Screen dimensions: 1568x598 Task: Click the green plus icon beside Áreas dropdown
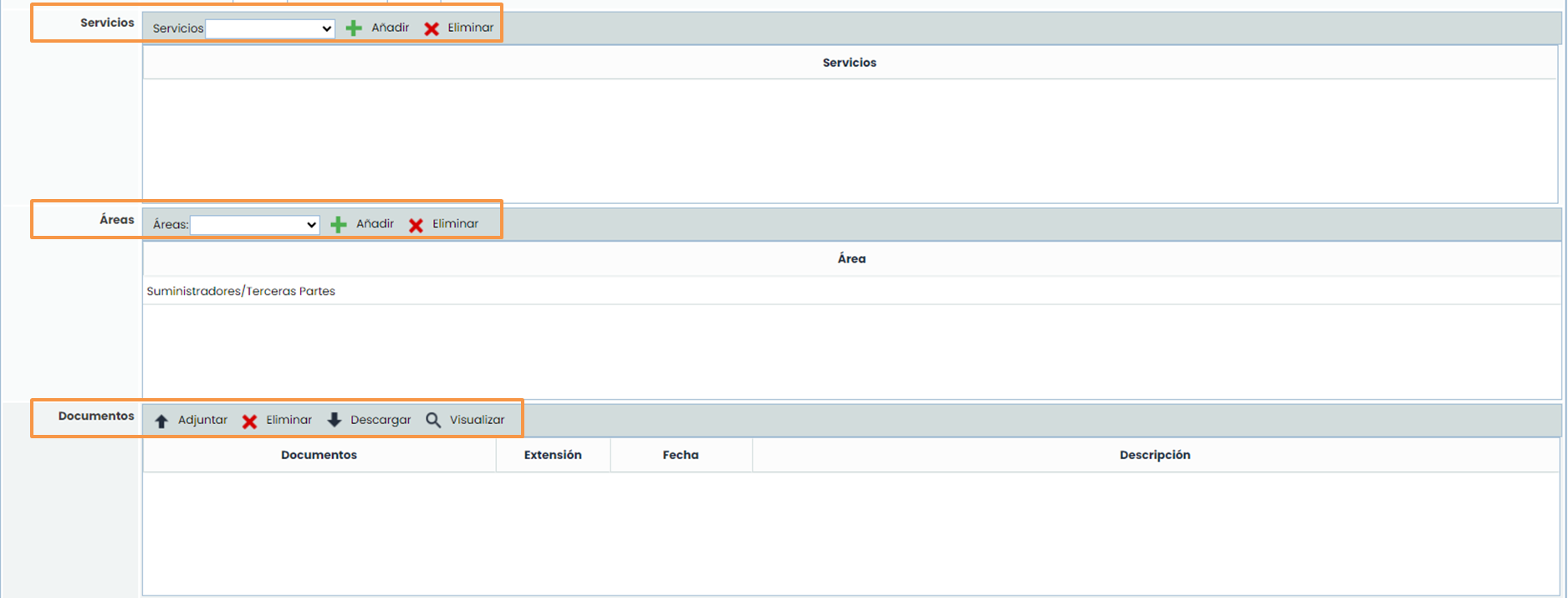[339, 224]
